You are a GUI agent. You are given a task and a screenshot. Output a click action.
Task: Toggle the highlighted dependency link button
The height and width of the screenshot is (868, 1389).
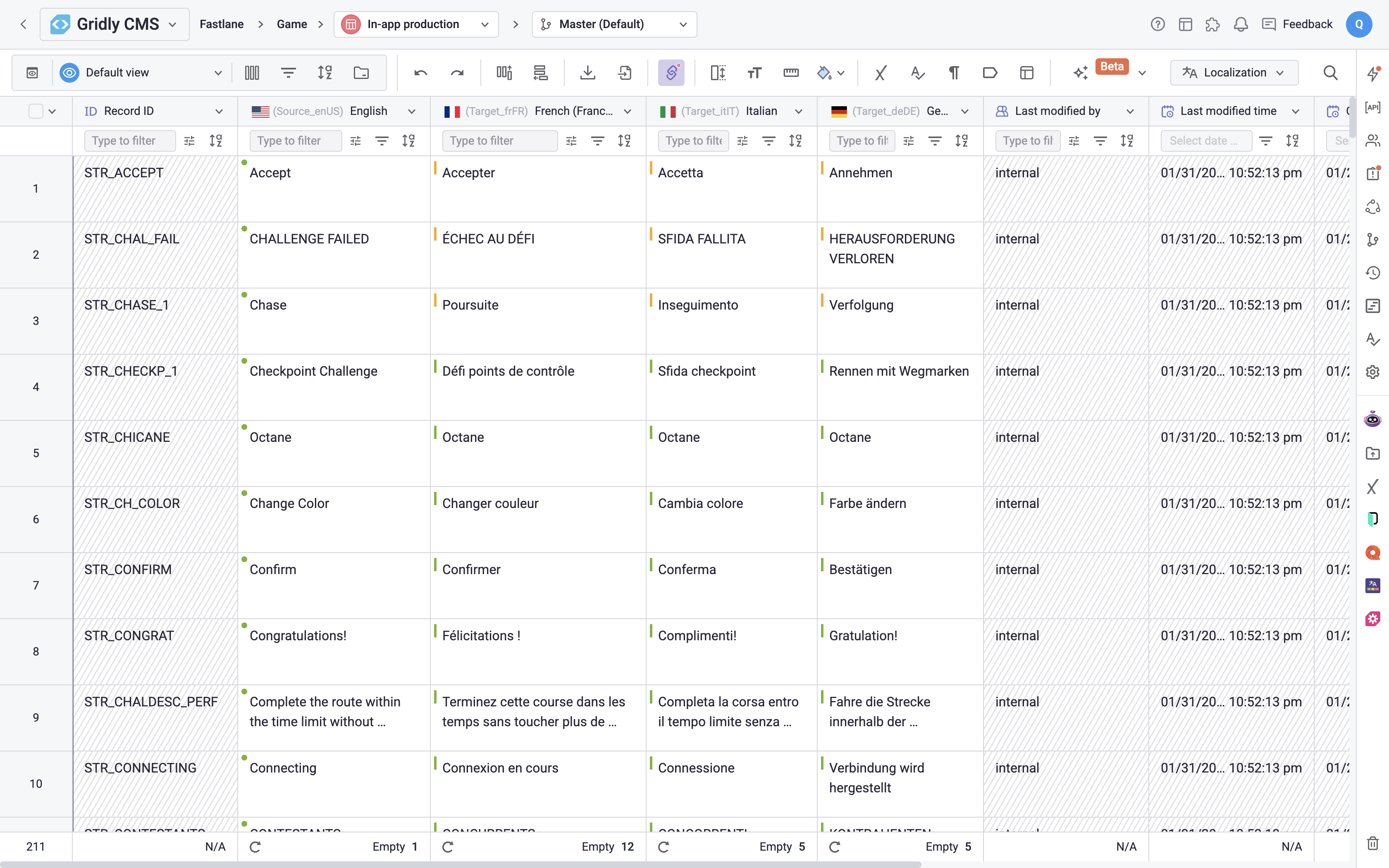coord(671,73)
